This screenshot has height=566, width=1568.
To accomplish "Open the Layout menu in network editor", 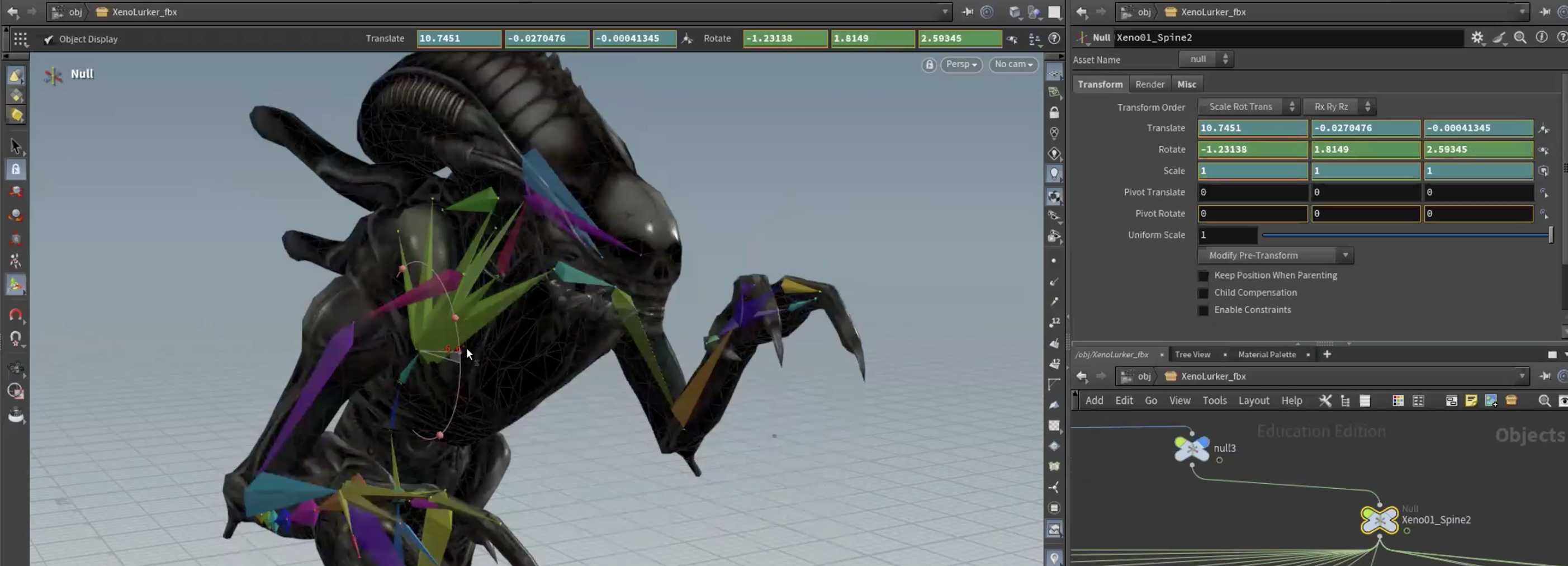I will 1253,400.
